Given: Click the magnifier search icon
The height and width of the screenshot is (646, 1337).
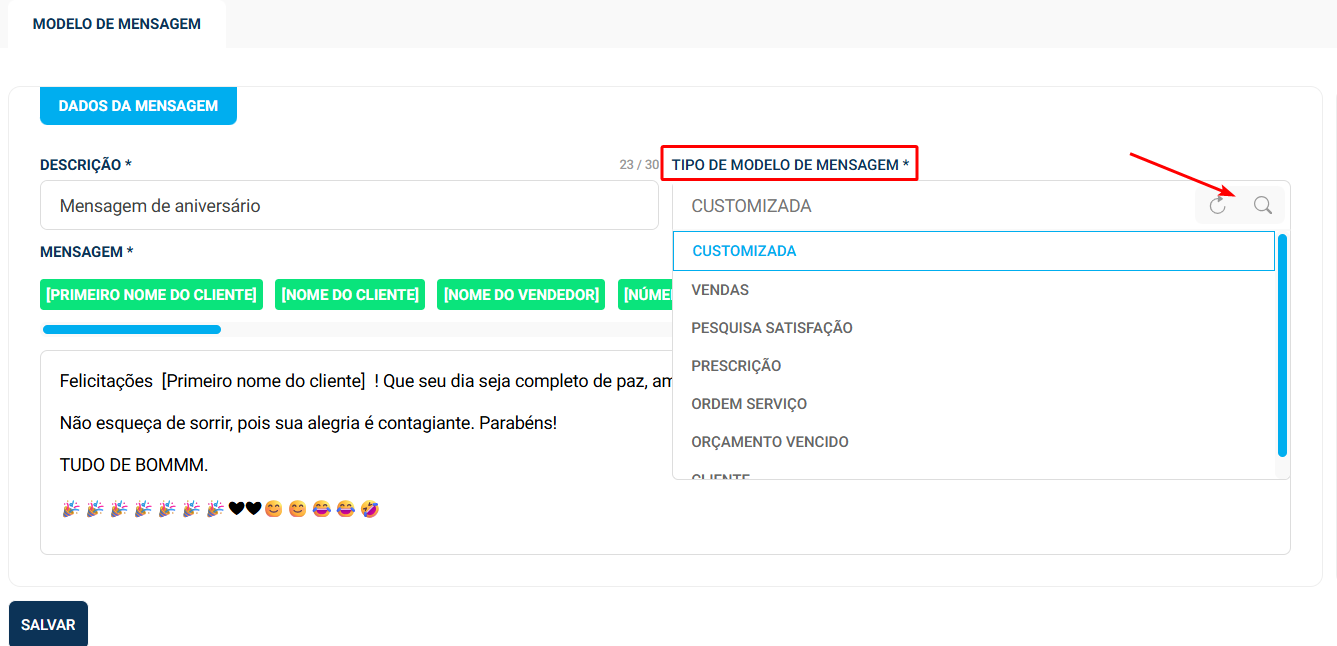Looking at the screenshot, I should click(x=1263, y=206).
